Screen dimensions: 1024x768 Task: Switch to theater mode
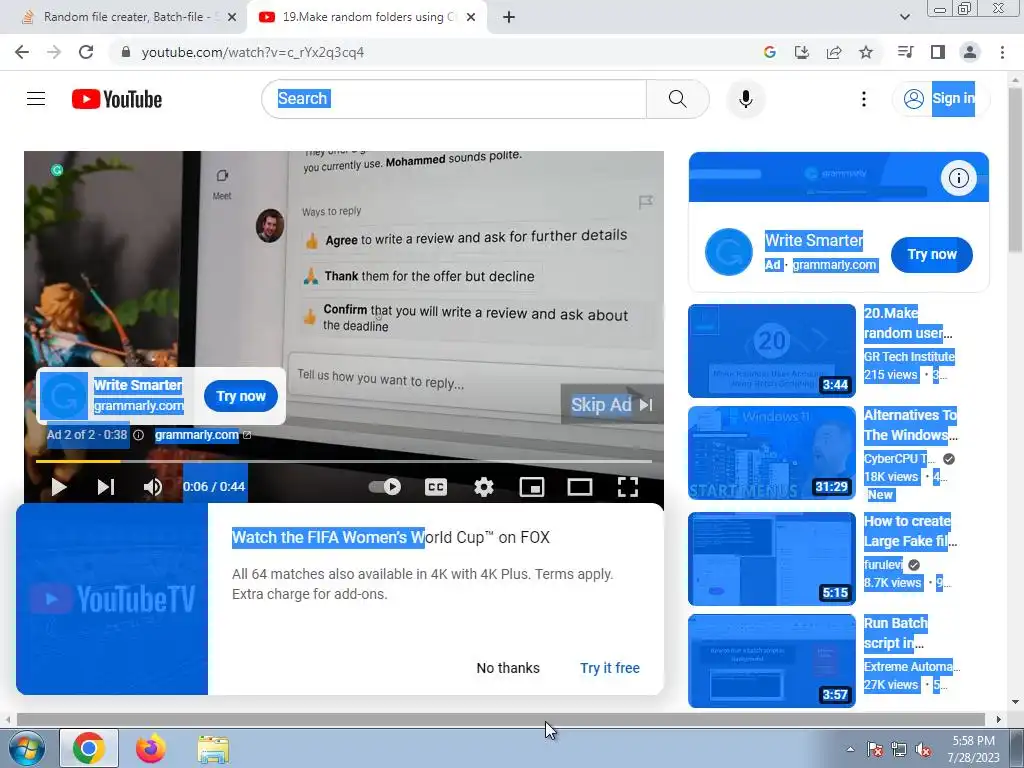580,487
